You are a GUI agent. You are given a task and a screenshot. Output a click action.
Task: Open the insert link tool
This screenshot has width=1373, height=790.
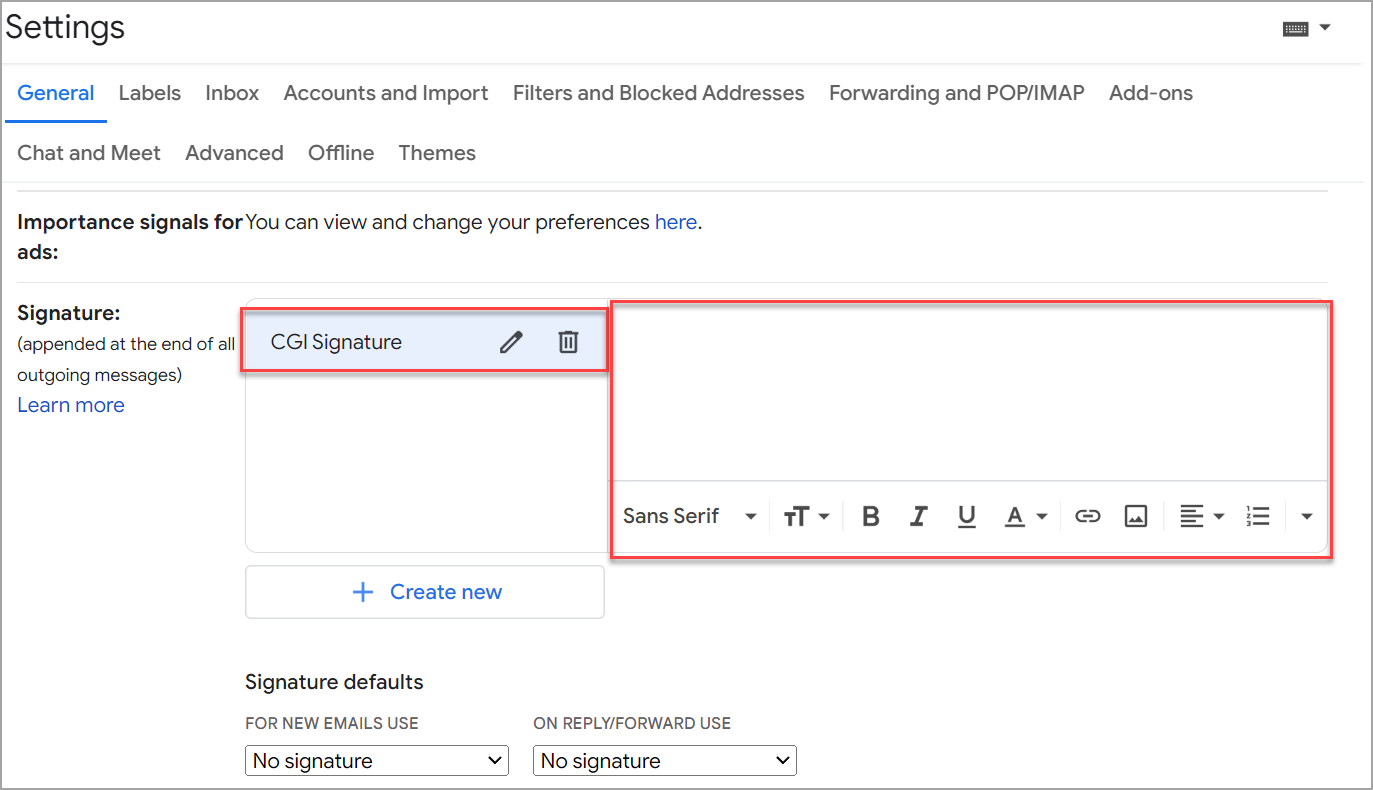[x=1088, y=516]
